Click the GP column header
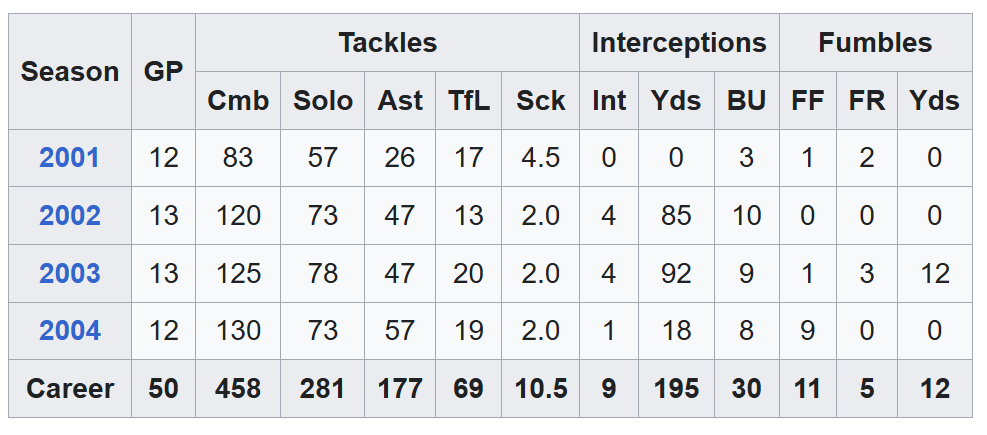987x435 pixels. coord(163,72)
